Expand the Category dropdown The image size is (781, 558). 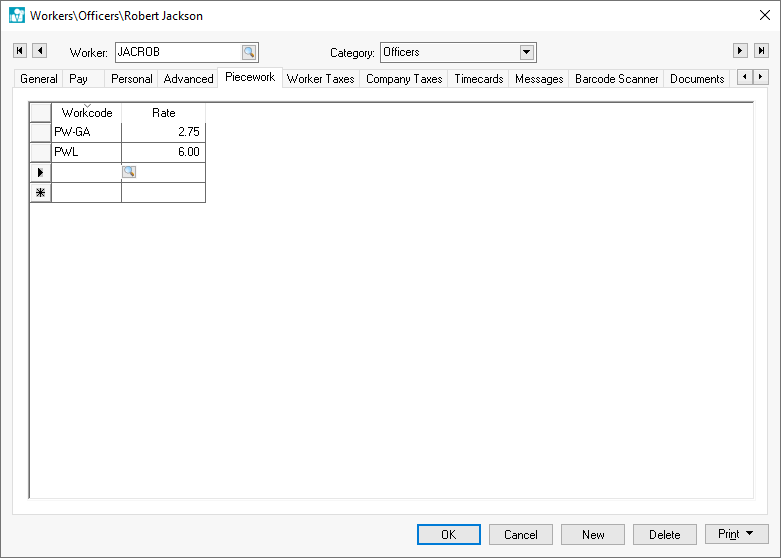click(x=527, y=53)
